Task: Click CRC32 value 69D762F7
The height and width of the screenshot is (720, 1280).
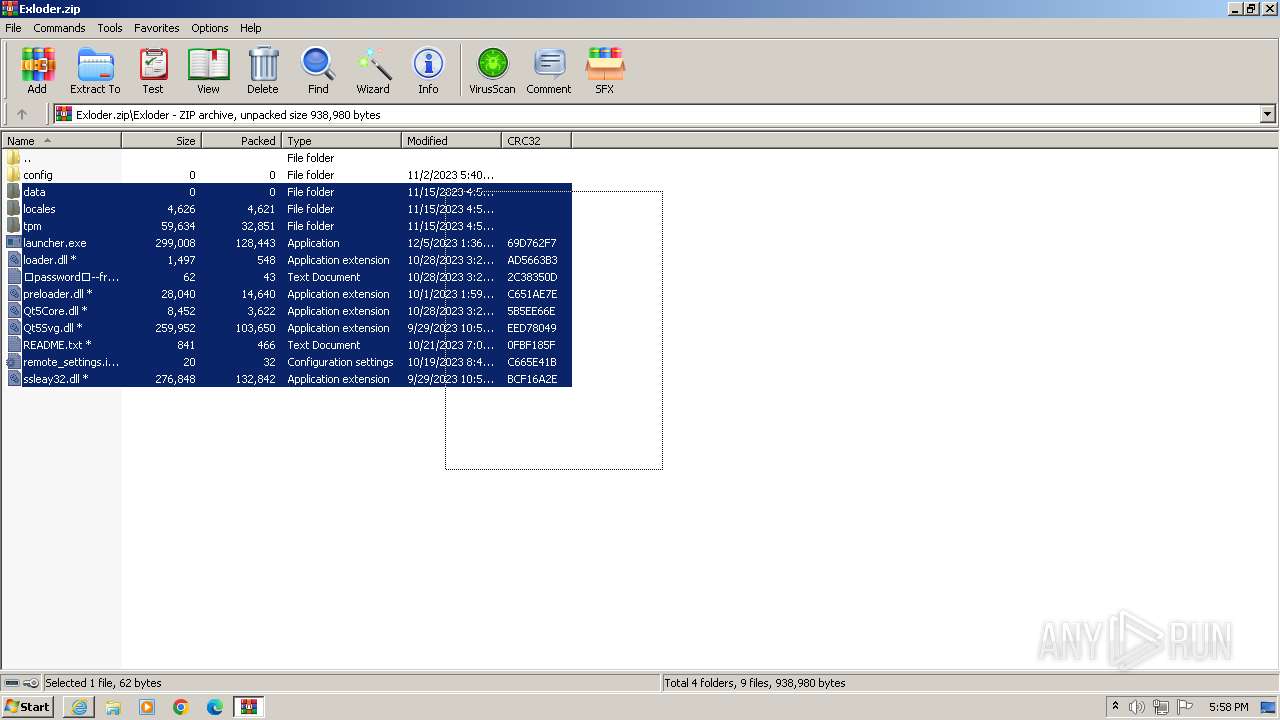Action: pos(532,243)
